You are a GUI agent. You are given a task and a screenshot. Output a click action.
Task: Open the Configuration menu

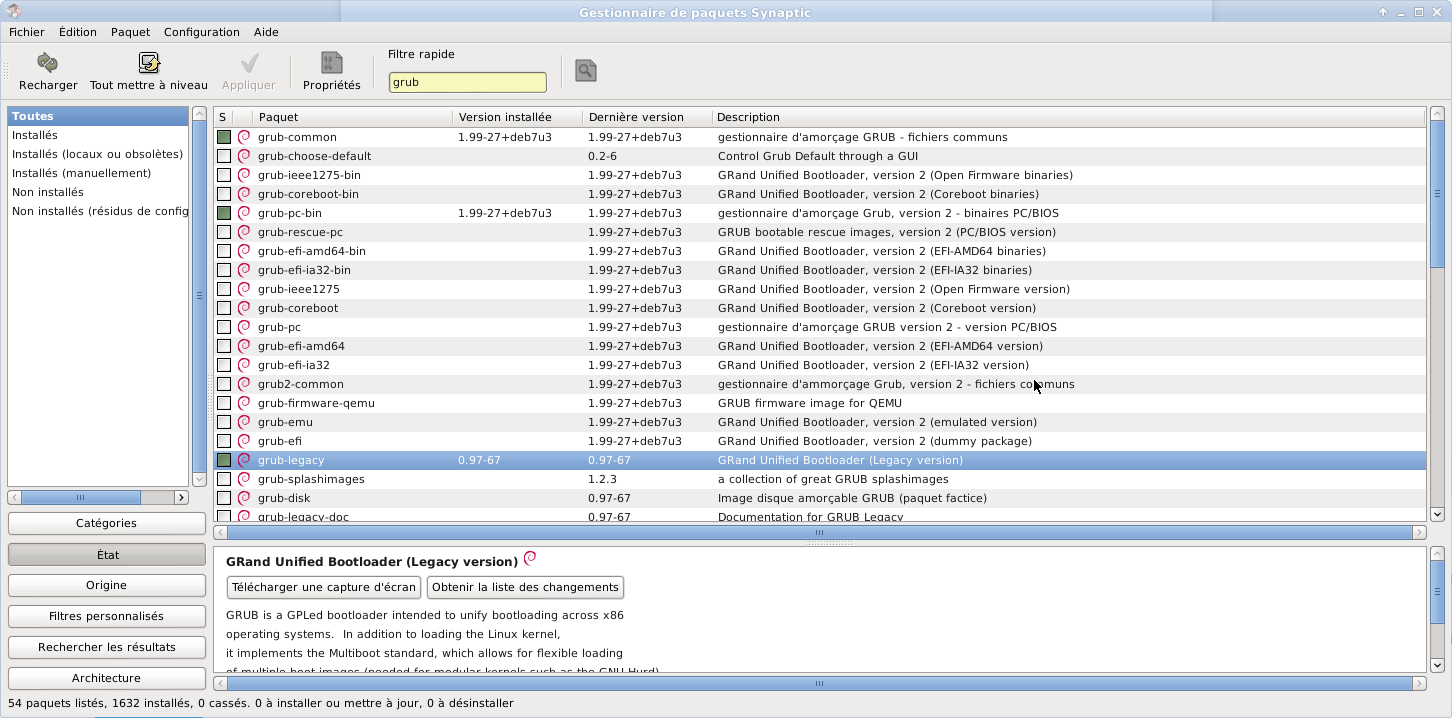coord(202,32)
